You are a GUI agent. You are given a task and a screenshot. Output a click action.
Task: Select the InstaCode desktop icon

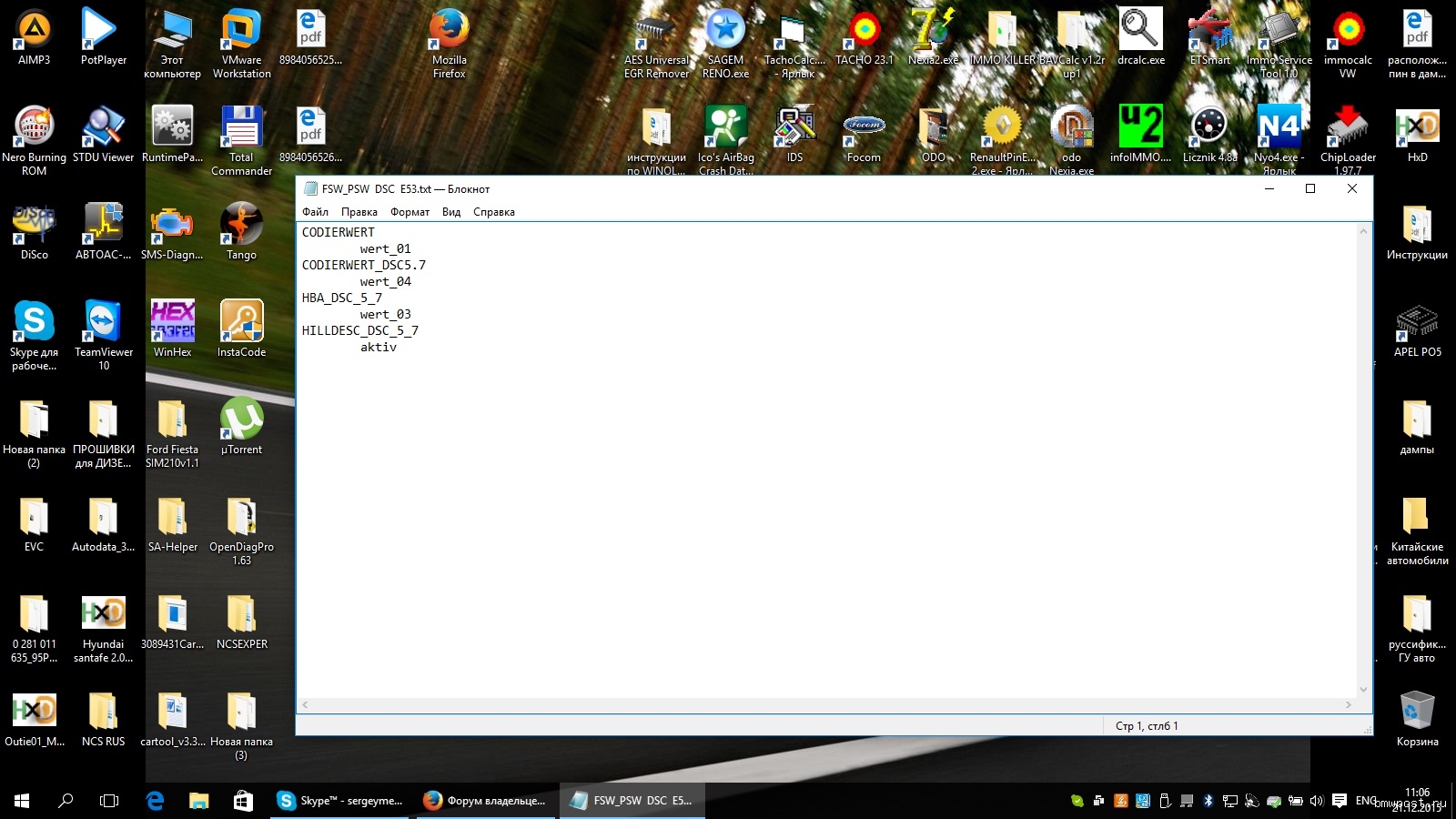(241, 322)
